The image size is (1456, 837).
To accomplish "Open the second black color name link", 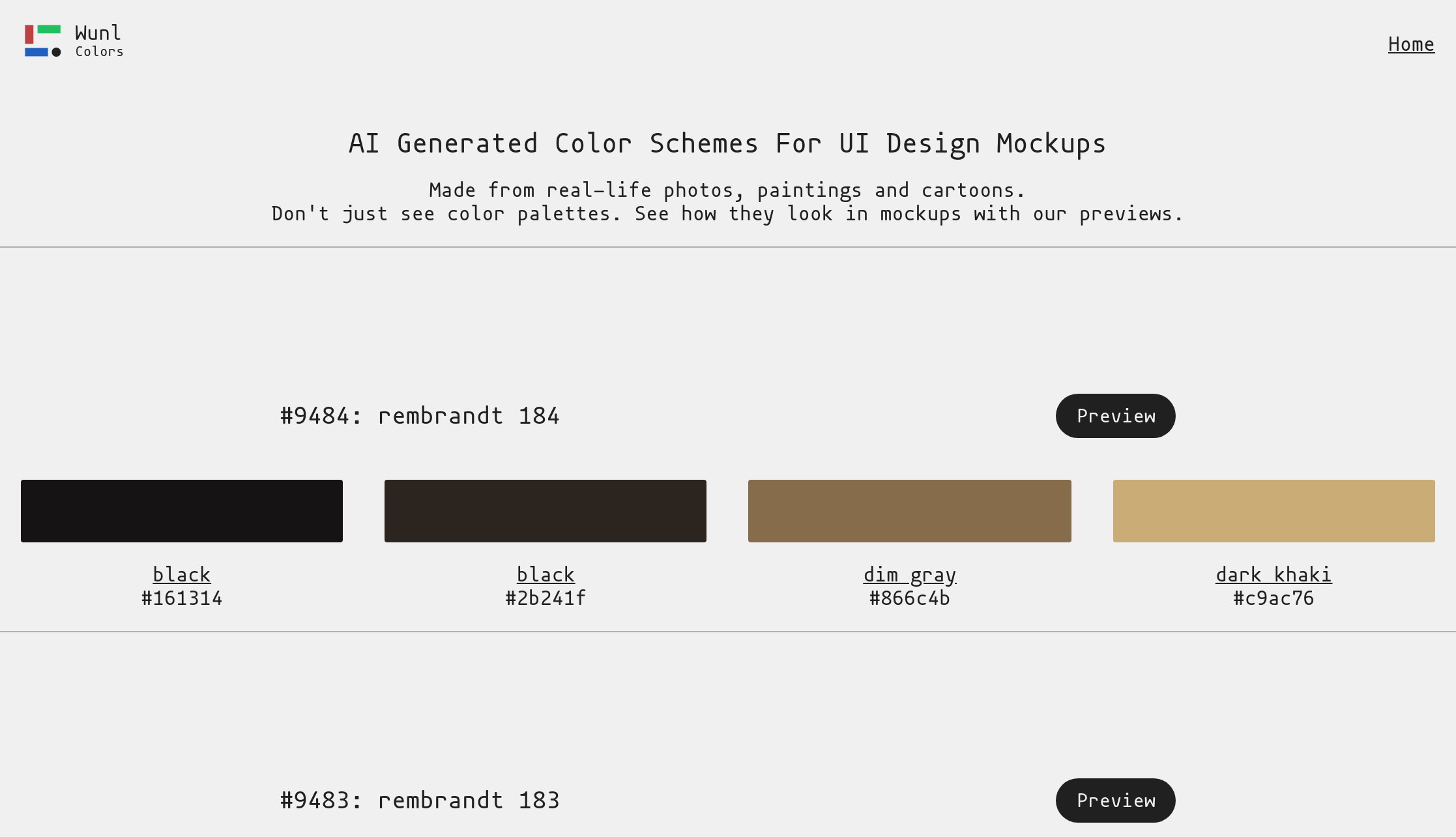I will (545, 574).
